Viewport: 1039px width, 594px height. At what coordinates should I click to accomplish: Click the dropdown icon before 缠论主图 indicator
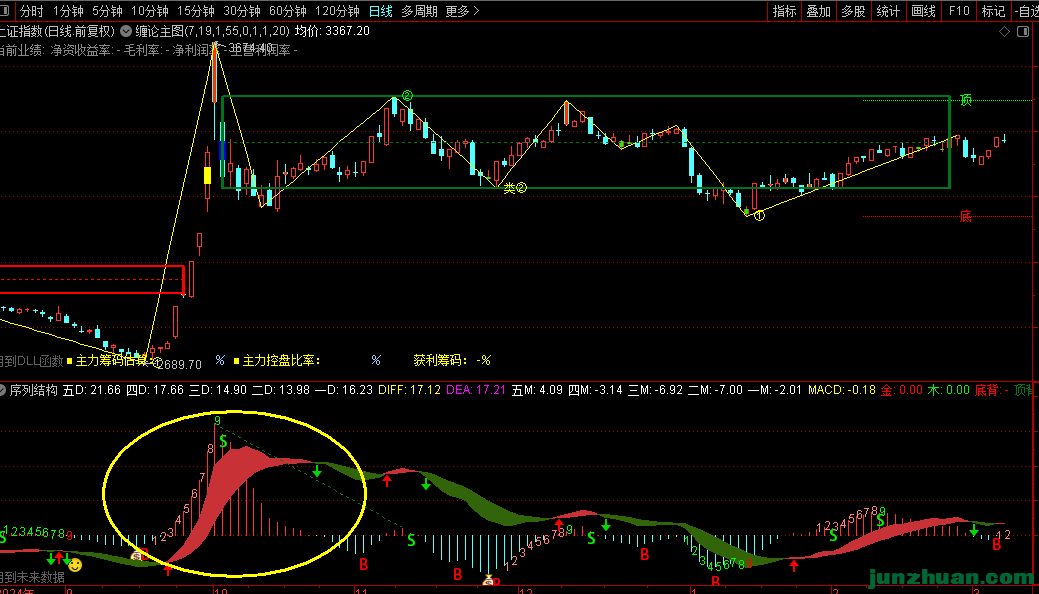tap(126, 31)
